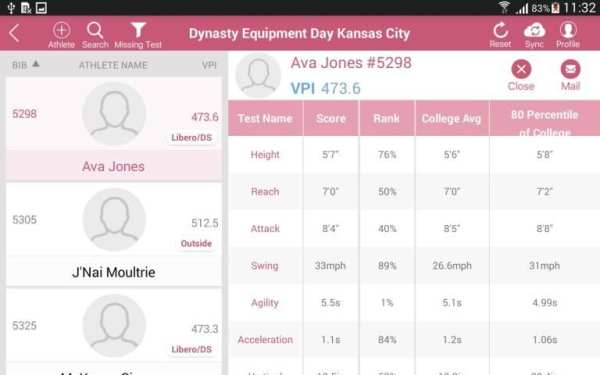The height and width of the screenshot is (375, 600).
Task: Open the Swing test row
Action: tap(414, 266)
